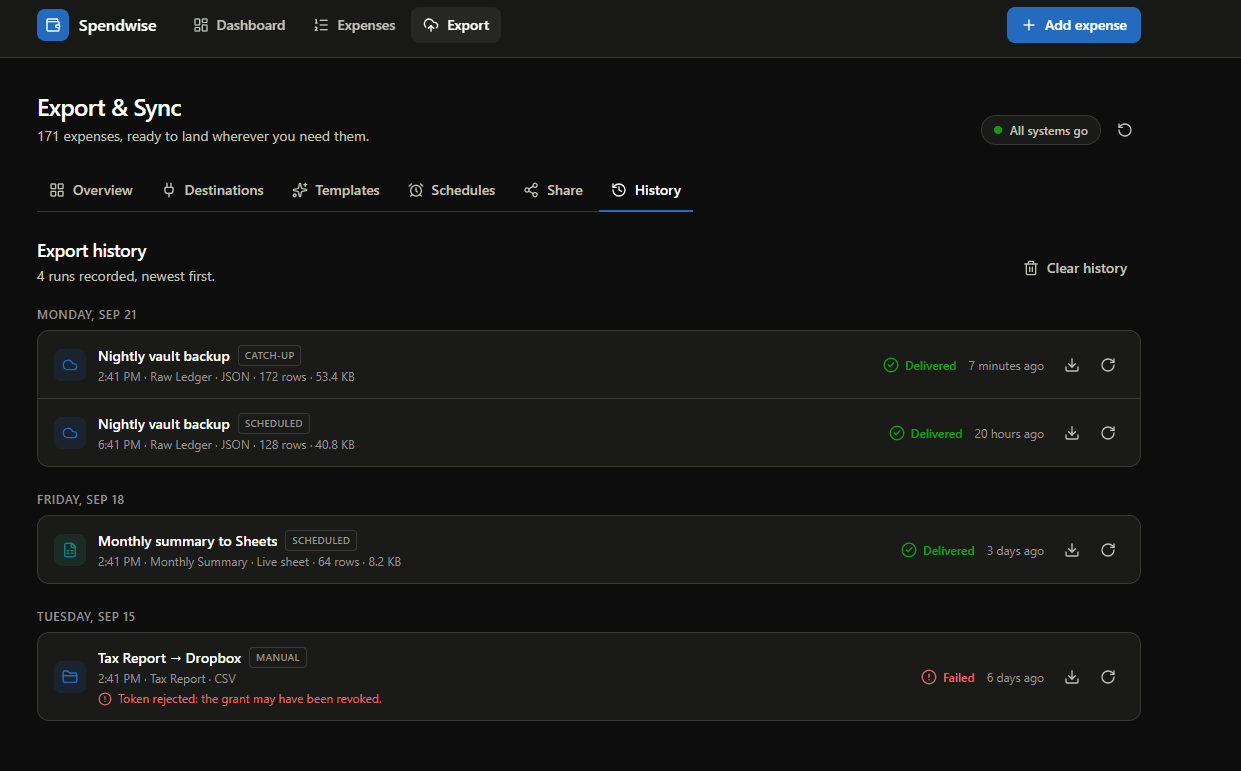This screenshot has height=771, width=1241.
Task: Click the FRIDAY, SEP 18 date heading
Action: click(81, 499)
